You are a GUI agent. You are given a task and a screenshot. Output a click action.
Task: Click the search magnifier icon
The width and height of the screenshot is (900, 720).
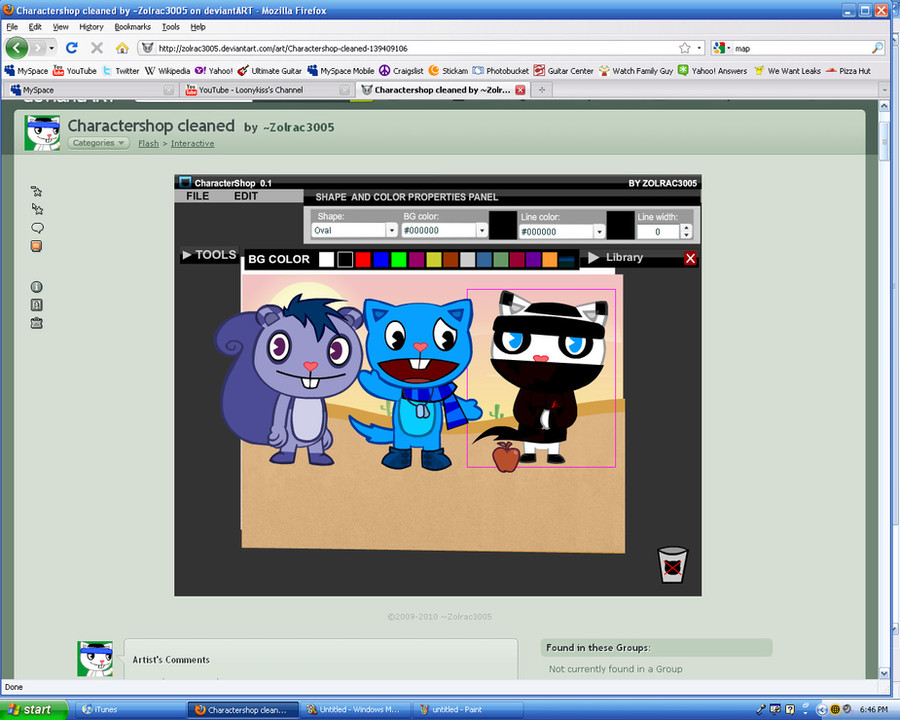coord(878,48)
